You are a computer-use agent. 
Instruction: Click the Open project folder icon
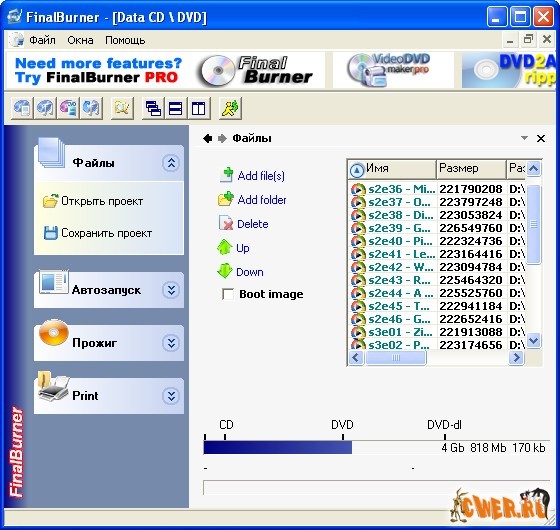(50, 201)
